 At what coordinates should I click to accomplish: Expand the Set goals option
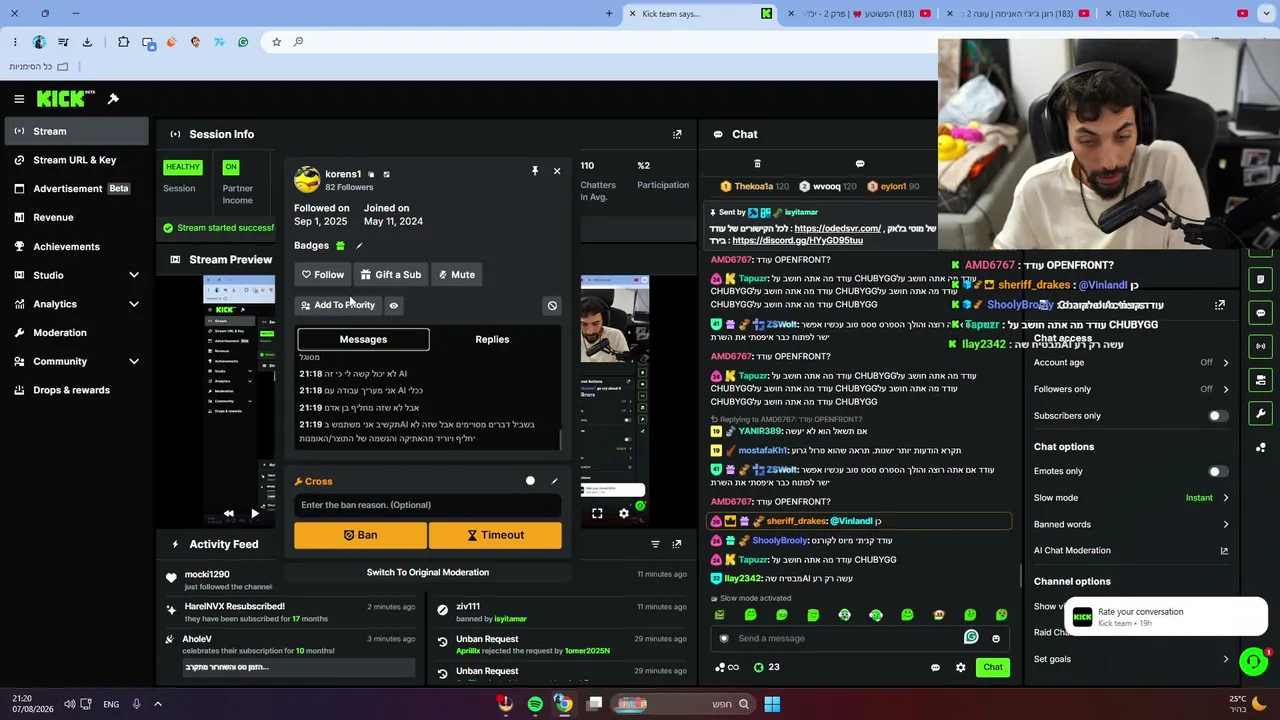1131,659
